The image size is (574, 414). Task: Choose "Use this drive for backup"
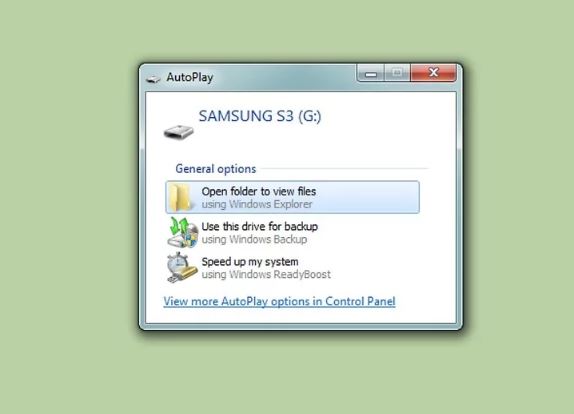coord(260,226)
